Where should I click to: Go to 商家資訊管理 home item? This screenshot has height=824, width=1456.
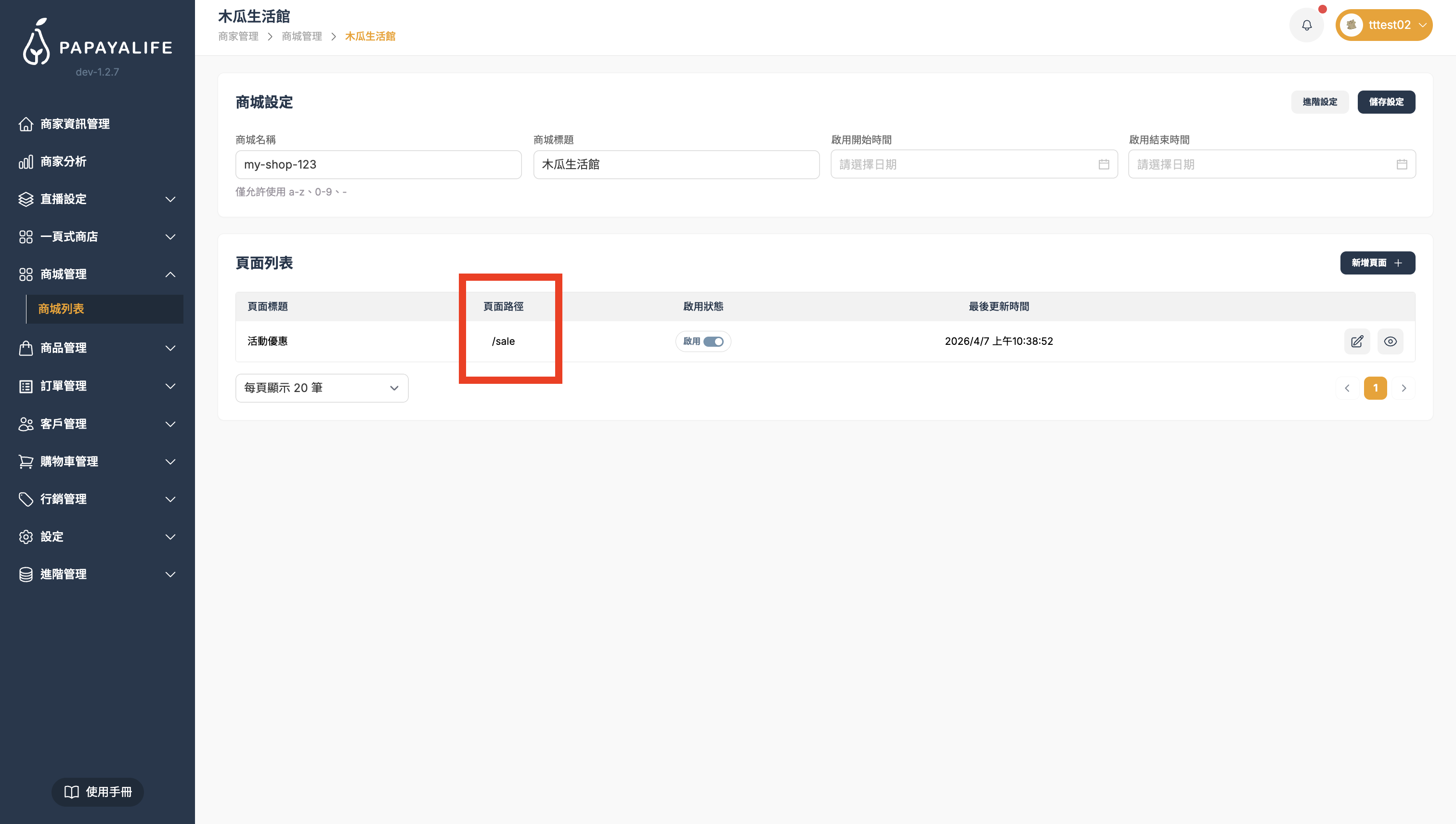click(x=75, y=124)
